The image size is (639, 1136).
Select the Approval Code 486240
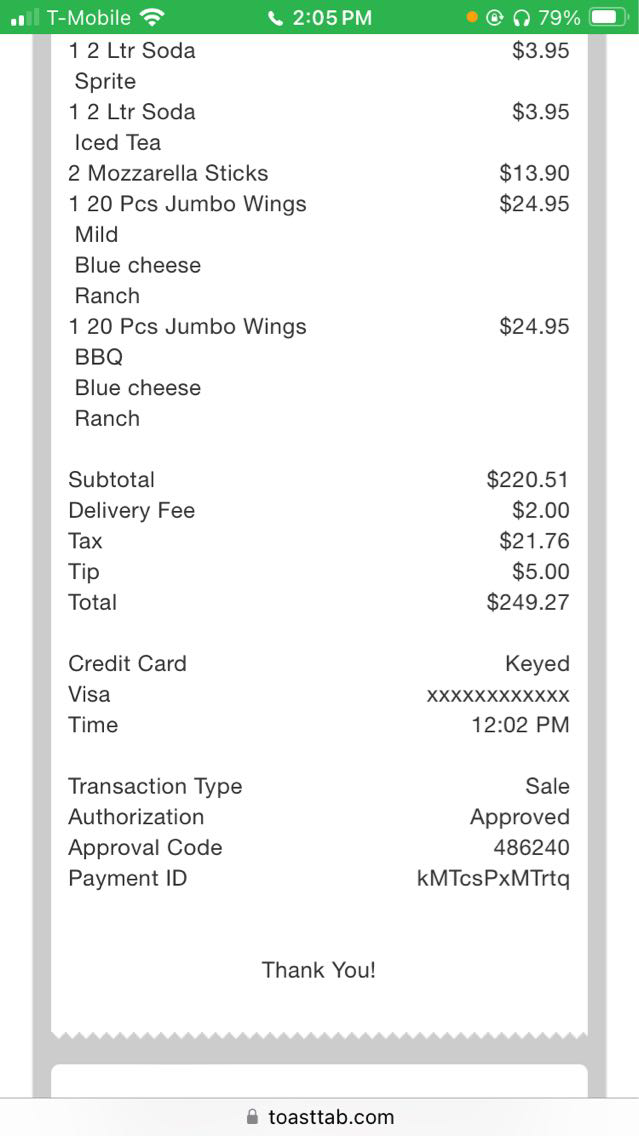point(531,848)
